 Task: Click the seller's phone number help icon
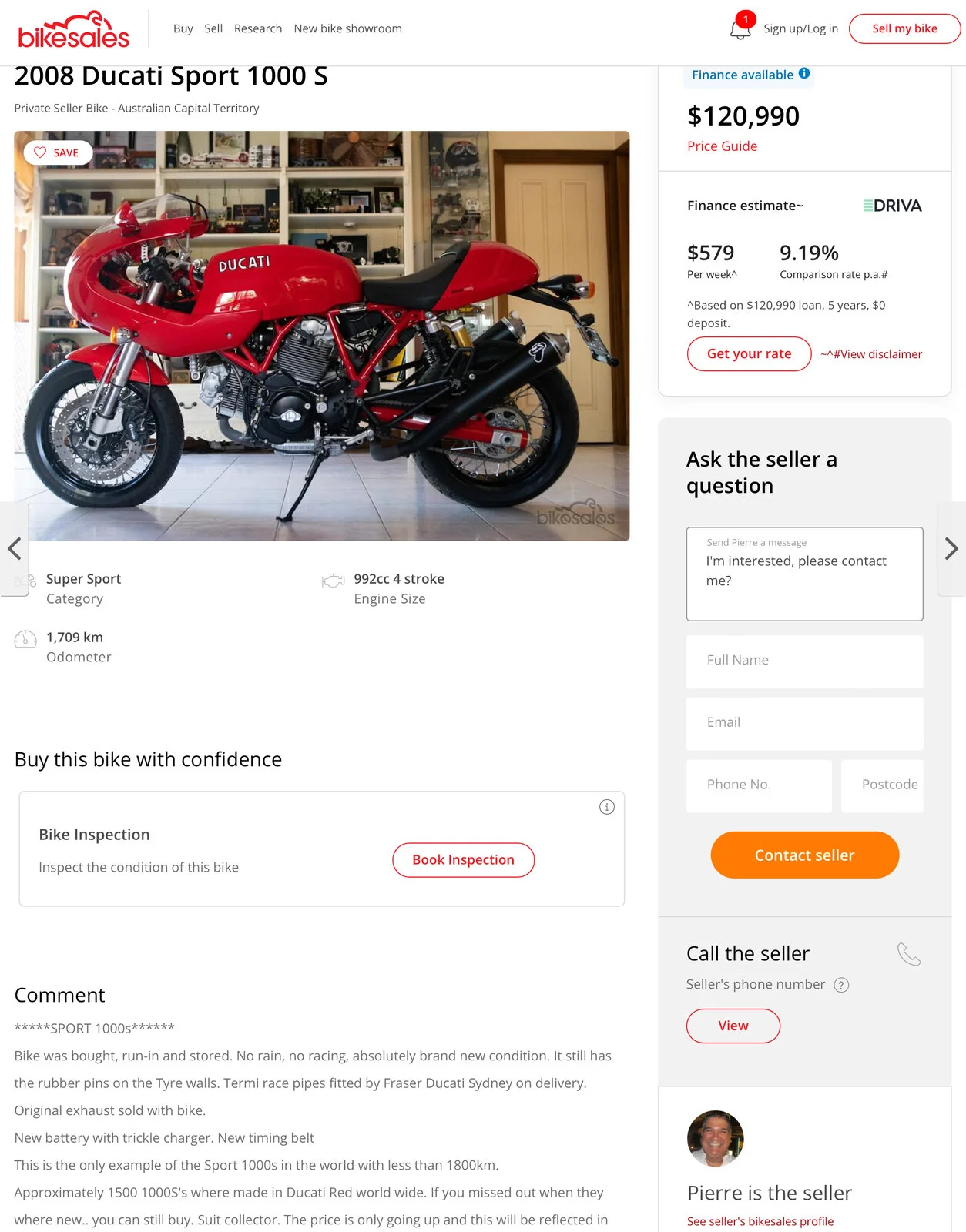coord(842,985)
